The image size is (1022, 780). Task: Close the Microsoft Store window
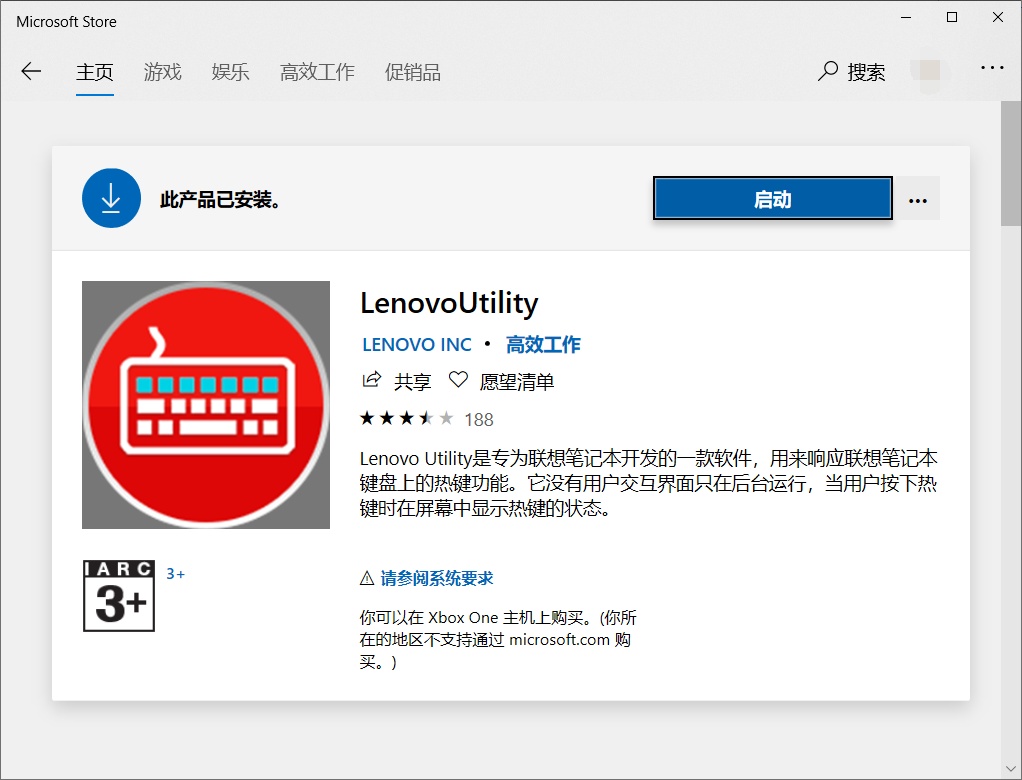point(998,18)
